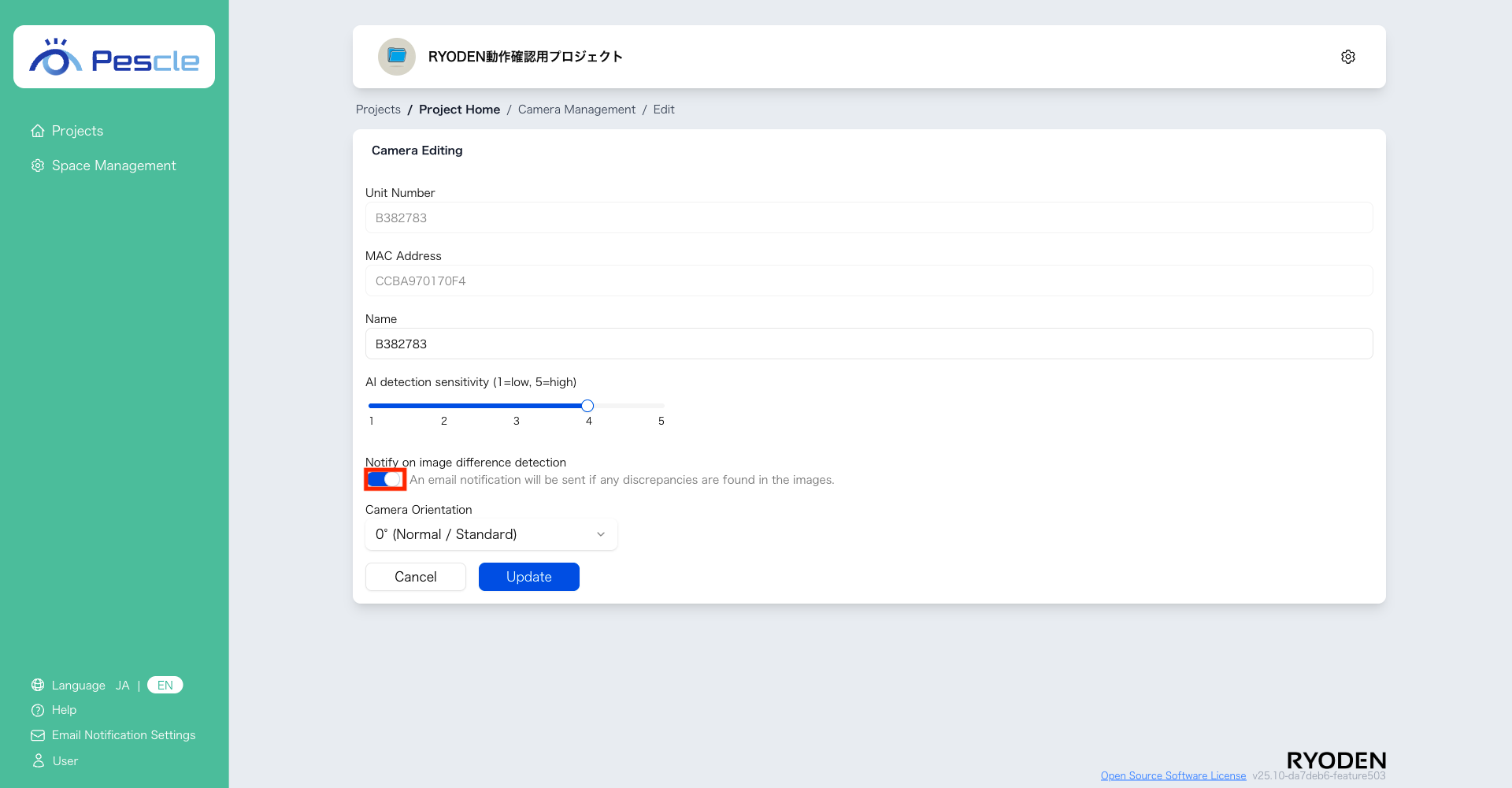
Task: Go to Camera Management via breadcrumb
Action: 576,109
